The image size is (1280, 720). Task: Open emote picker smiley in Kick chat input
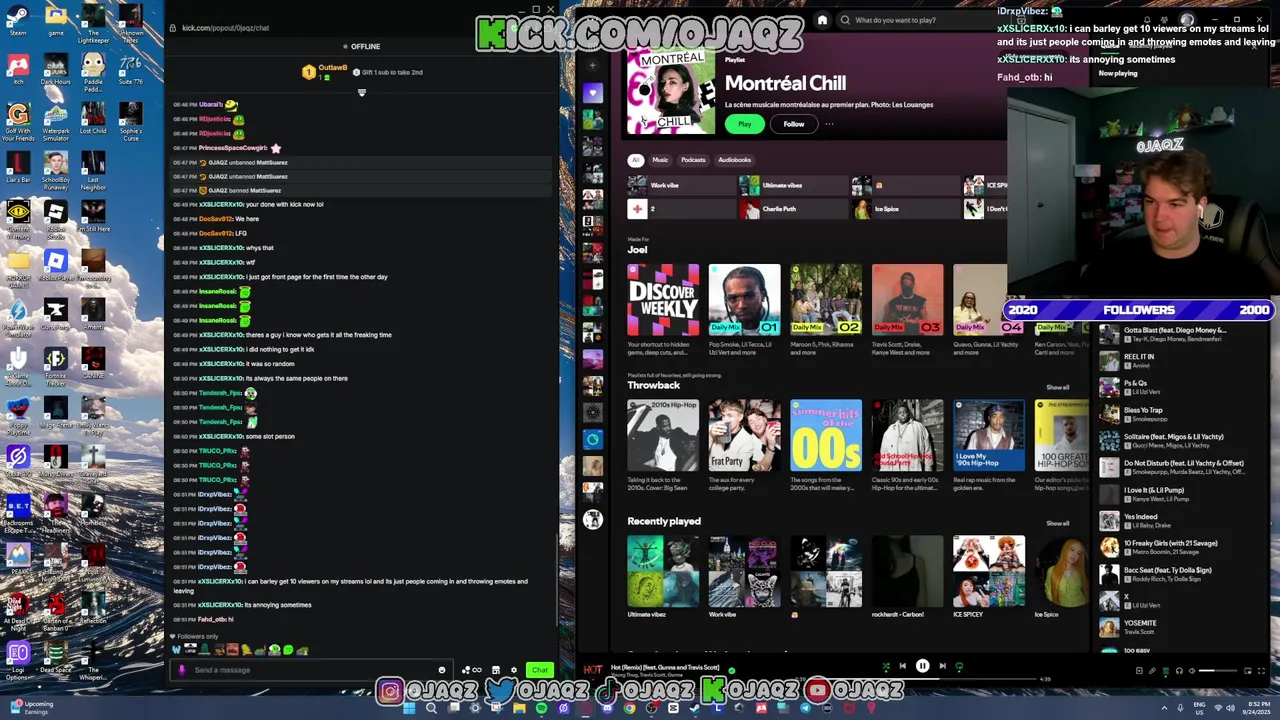(442, 670)
